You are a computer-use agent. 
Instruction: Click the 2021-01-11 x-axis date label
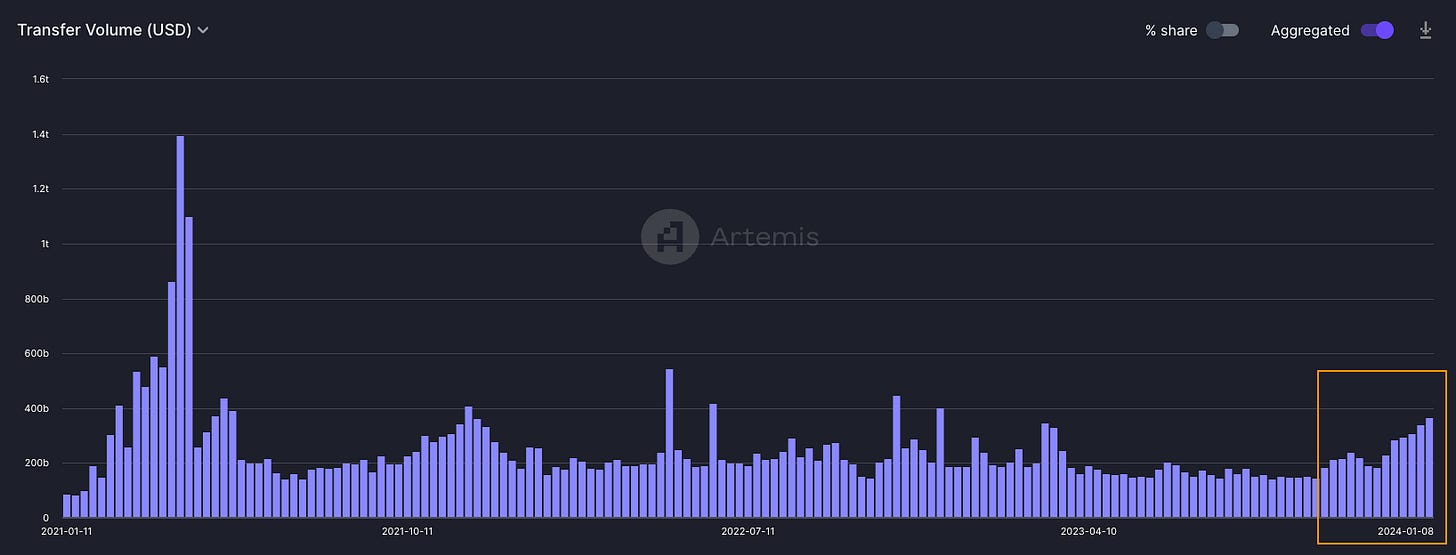pyautogui.click(x=66, y=531)
